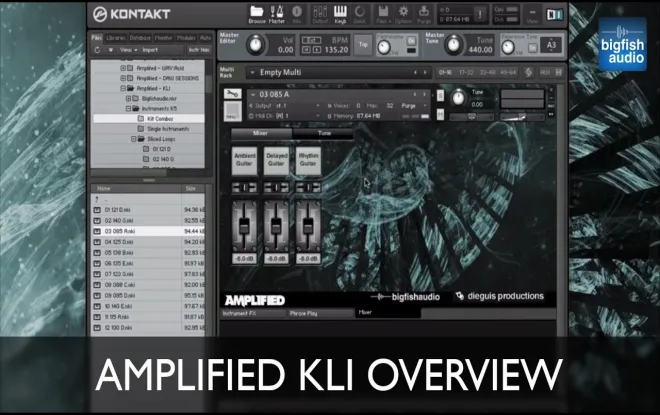Viewport: 660px width, 415px height.
Task: Select previous instrument preset arrow for 03 085 A
Action: coord(415,94)
